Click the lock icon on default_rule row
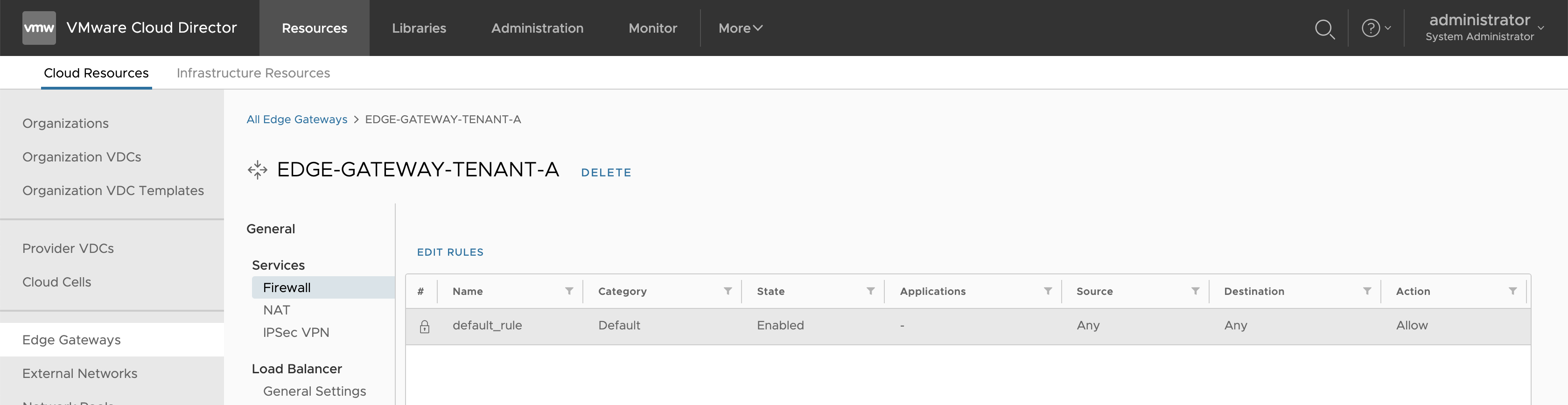This screenshot has height=405, width=1568. [x=424, y=327]
